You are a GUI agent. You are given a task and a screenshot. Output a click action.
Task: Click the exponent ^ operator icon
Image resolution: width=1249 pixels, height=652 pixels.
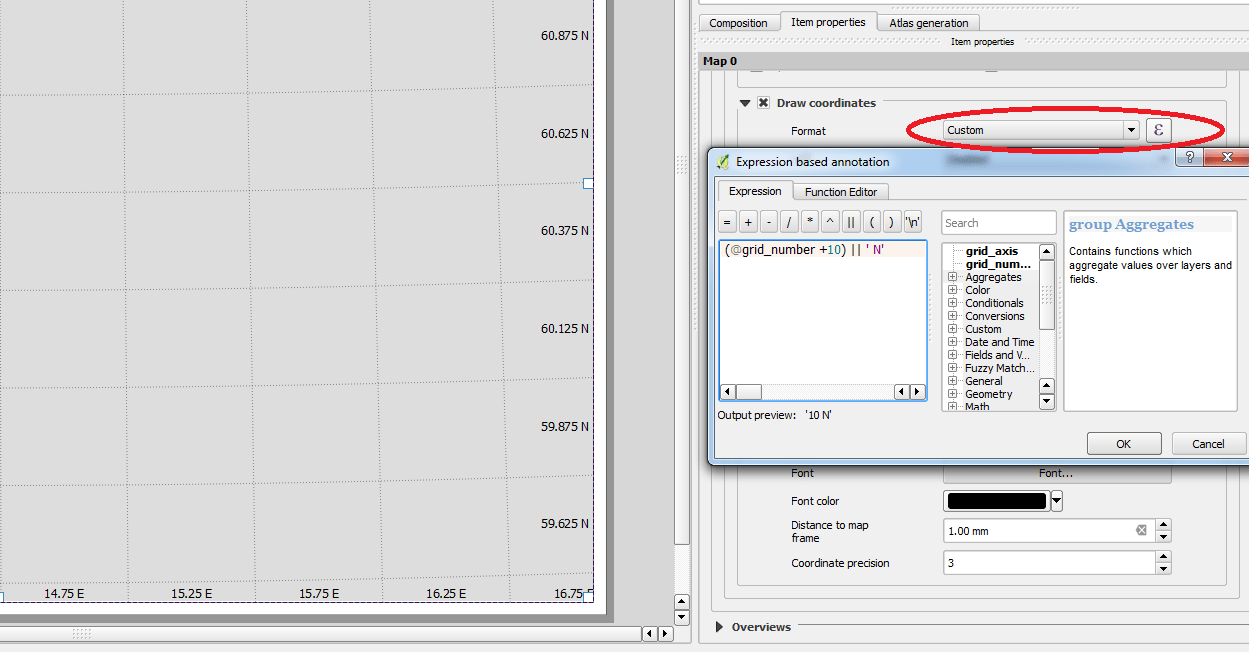830,221
